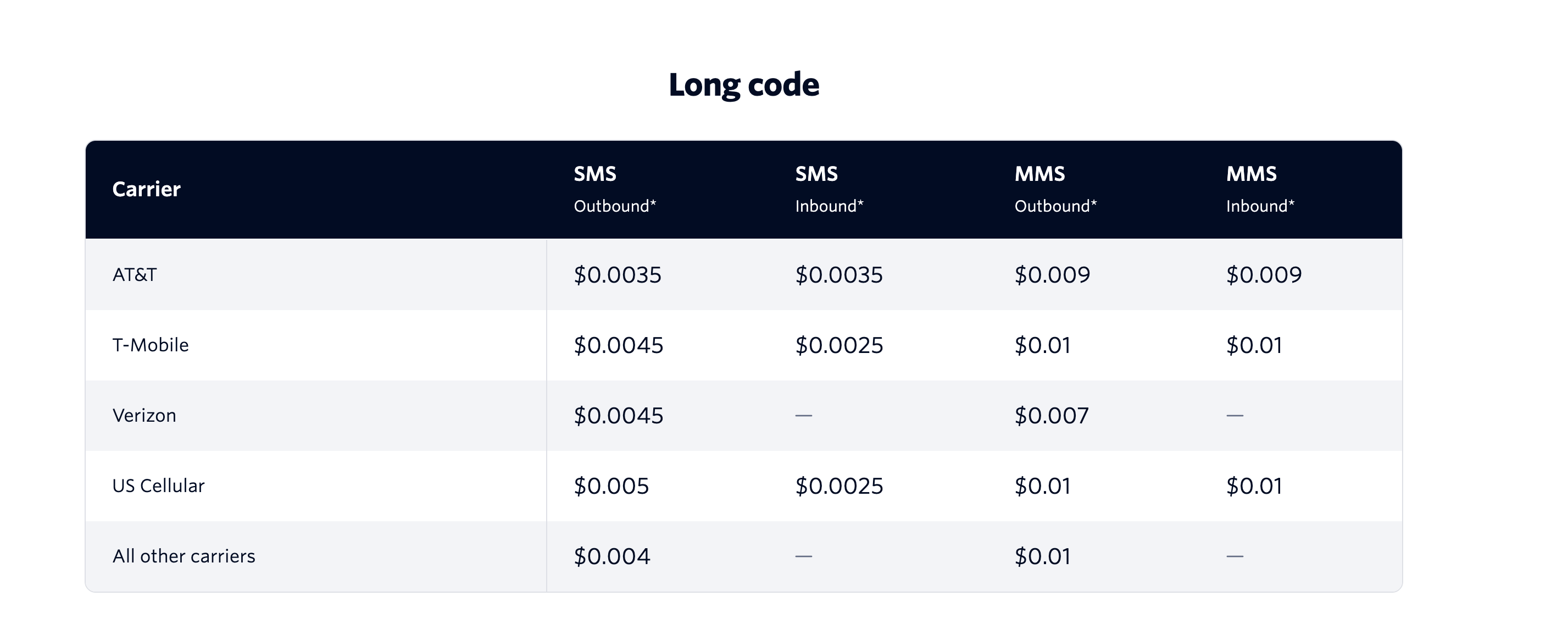Click the SMS Outbound column header
1568x618 pixels.
click(615, 189)
